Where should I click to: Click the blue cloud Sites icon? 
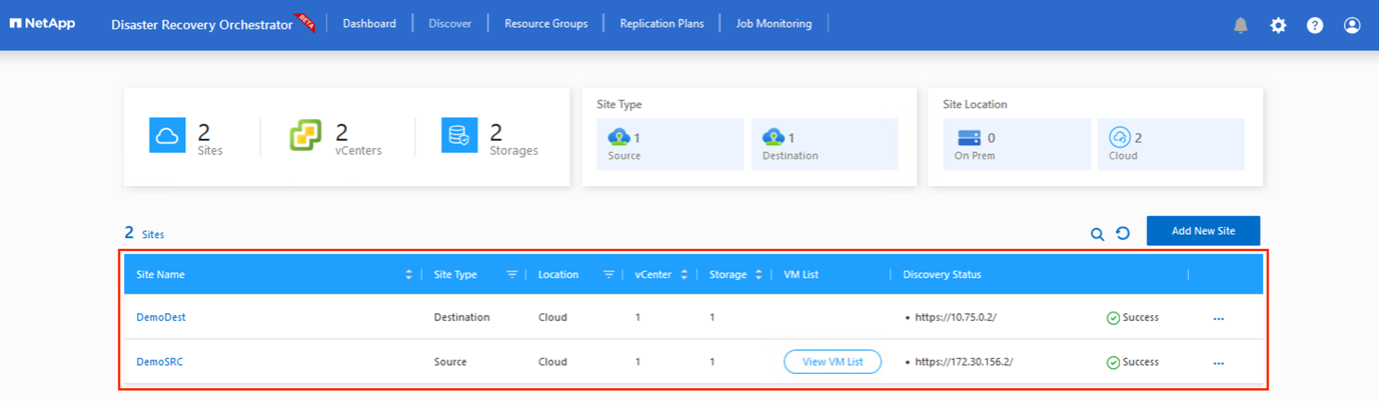point(167,135)
